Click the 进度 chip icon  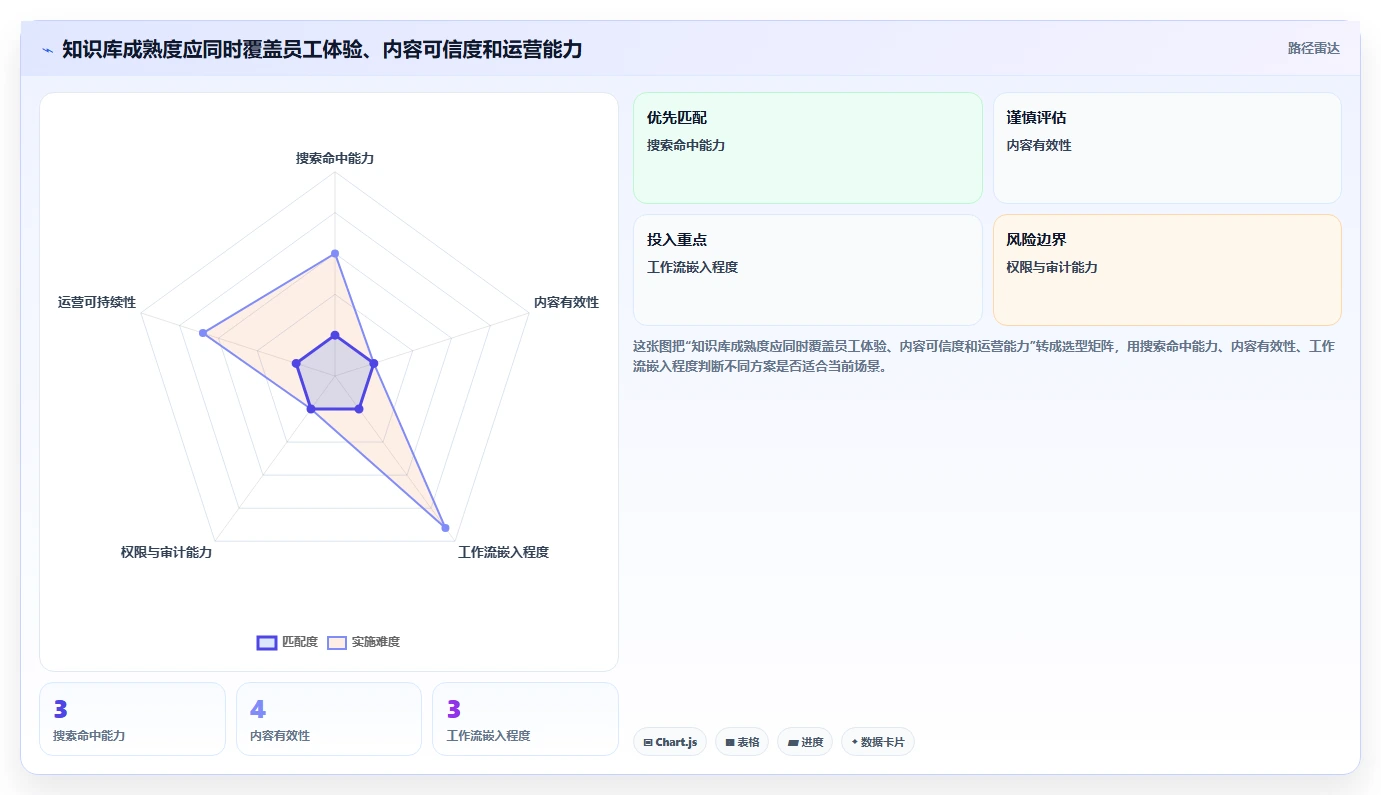click(792, 742)
